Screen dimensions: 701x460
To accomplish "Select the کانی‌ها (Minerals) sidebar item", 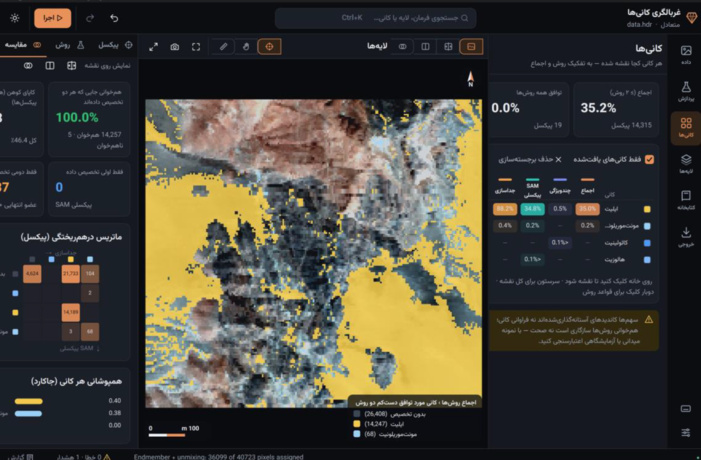I will pos(685,127).
